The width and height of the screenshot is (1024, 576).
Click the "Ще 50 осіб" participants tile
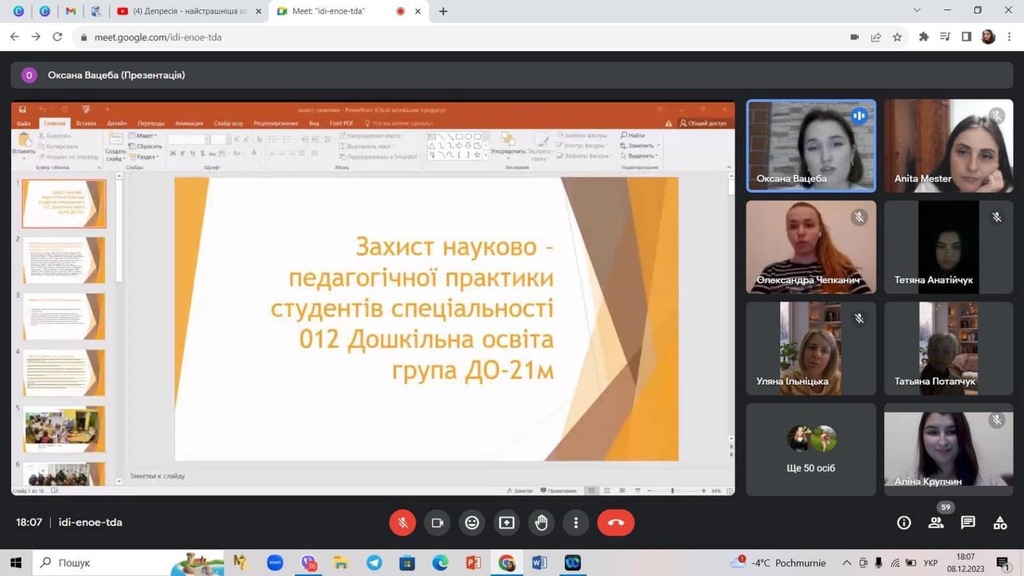click(811, 449)
